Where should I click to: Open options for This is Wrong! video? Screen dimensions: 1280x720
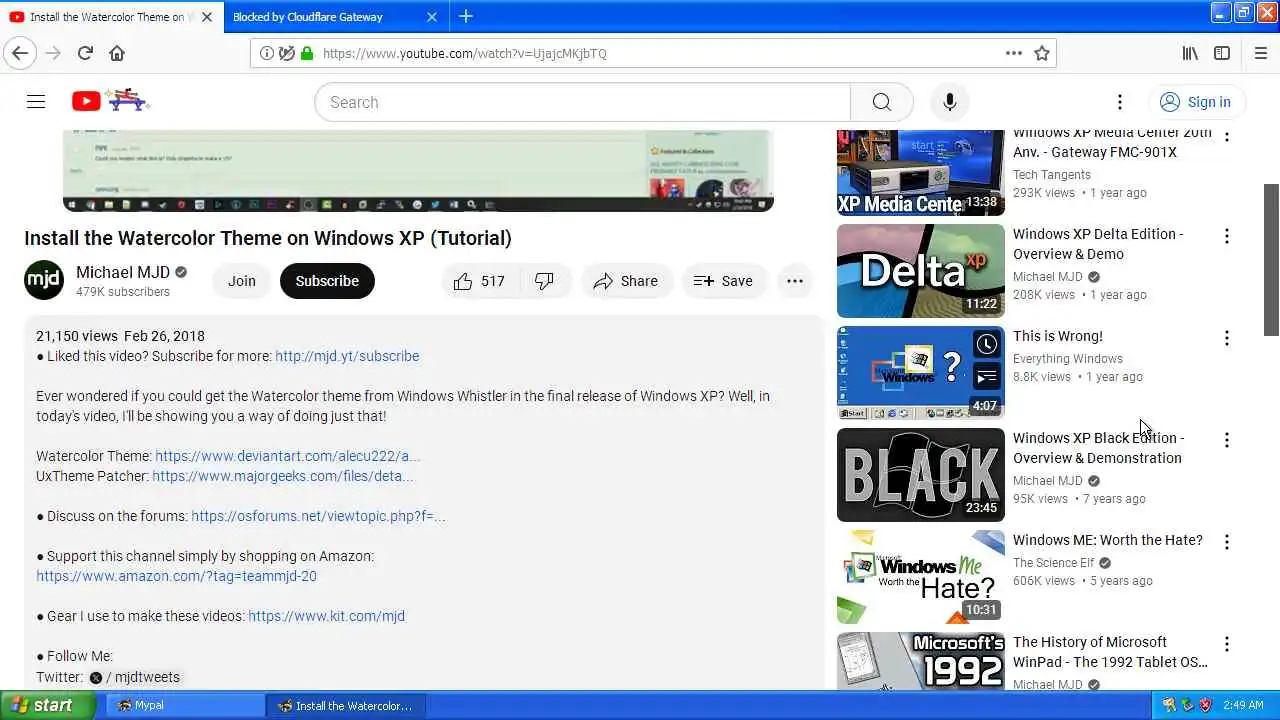[x=1227, y=338]
